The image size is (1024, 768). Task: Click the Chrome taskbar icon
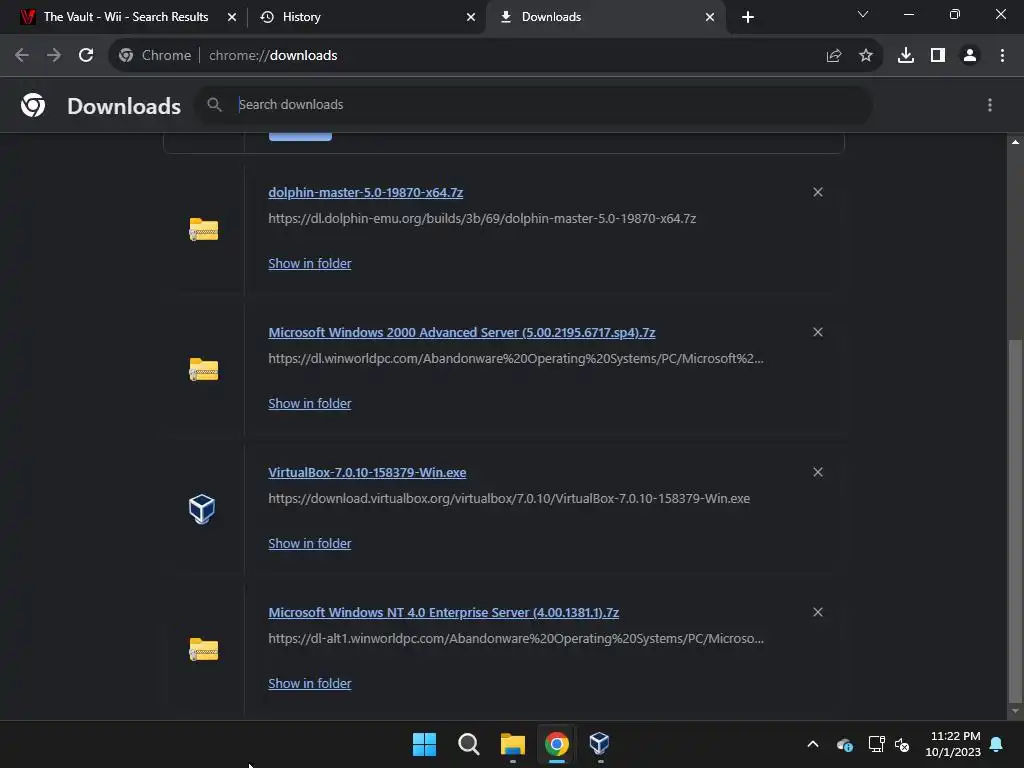pyautogui.click(x=556, y=744)
